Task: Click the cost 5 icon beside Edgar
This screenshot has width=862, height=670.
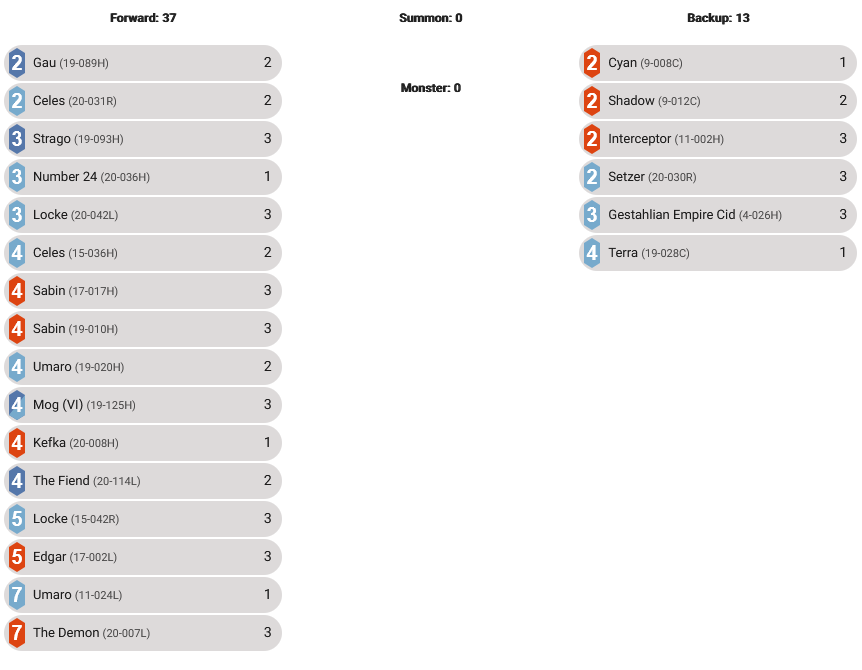Action: (x=17, y=557)
